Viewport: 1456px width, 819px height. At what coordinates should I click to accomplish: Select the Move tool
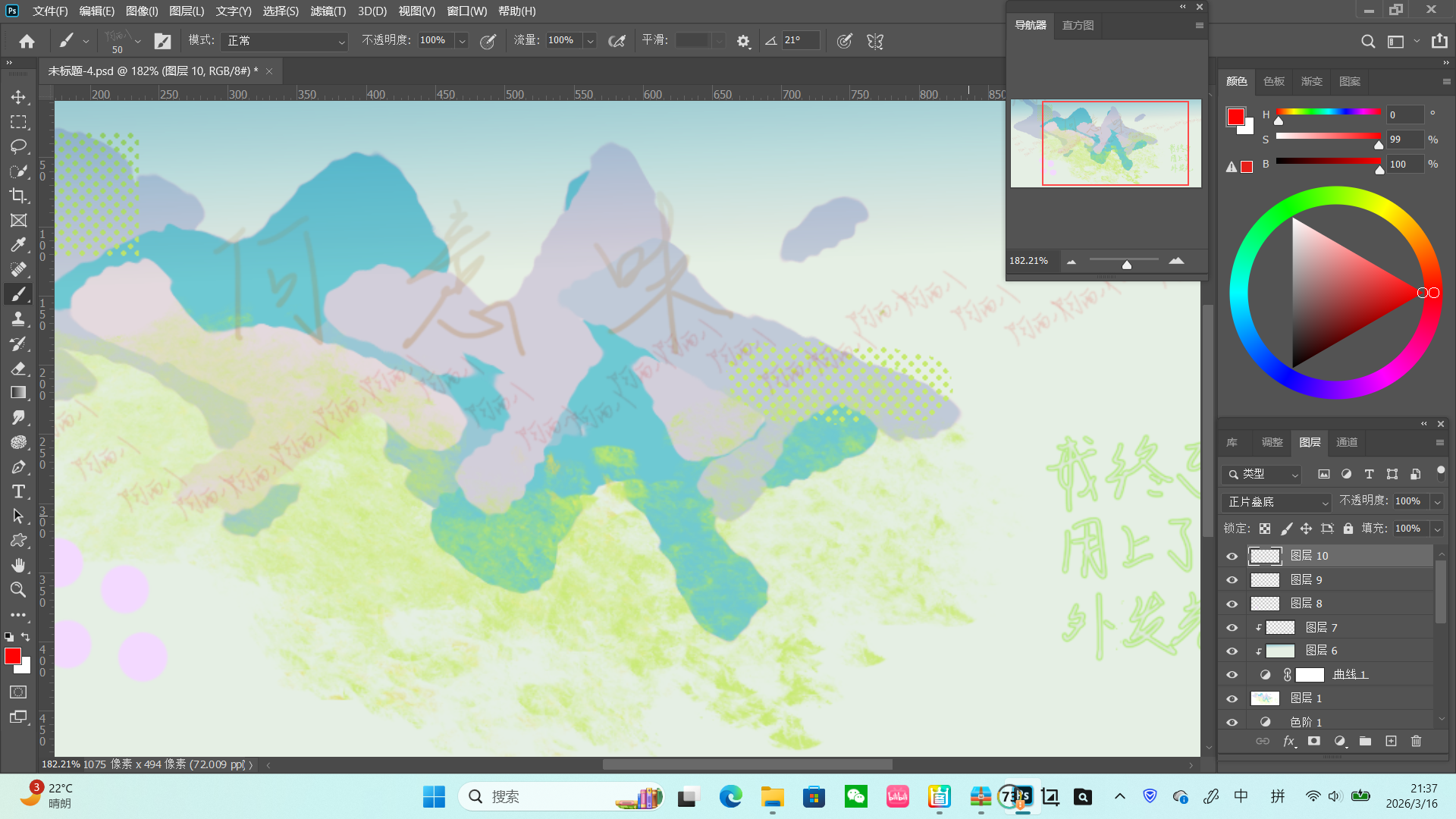click(x=18, y=97)
